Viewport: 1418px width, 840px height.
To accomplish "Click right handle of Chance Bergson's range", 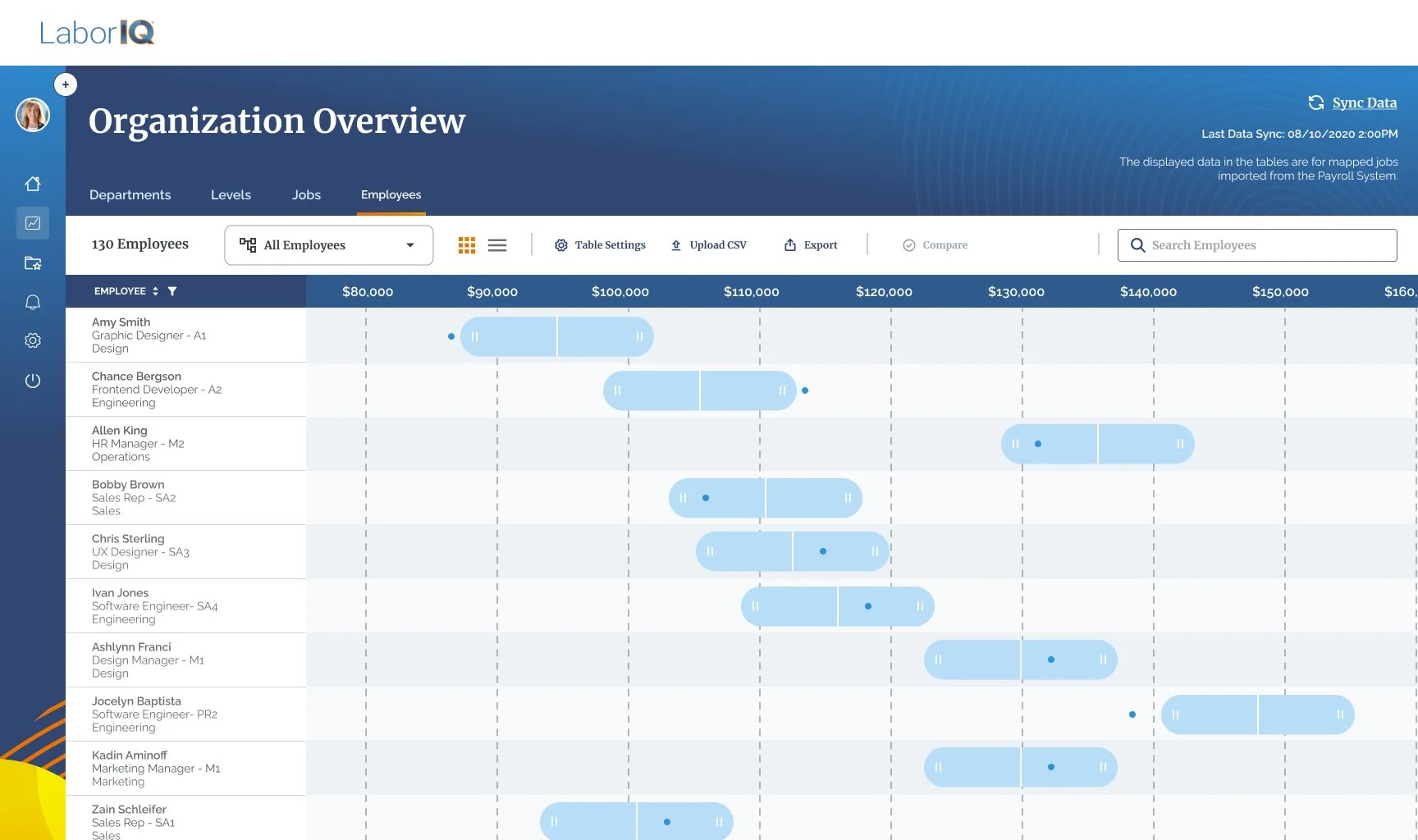I will click(782, 390).
